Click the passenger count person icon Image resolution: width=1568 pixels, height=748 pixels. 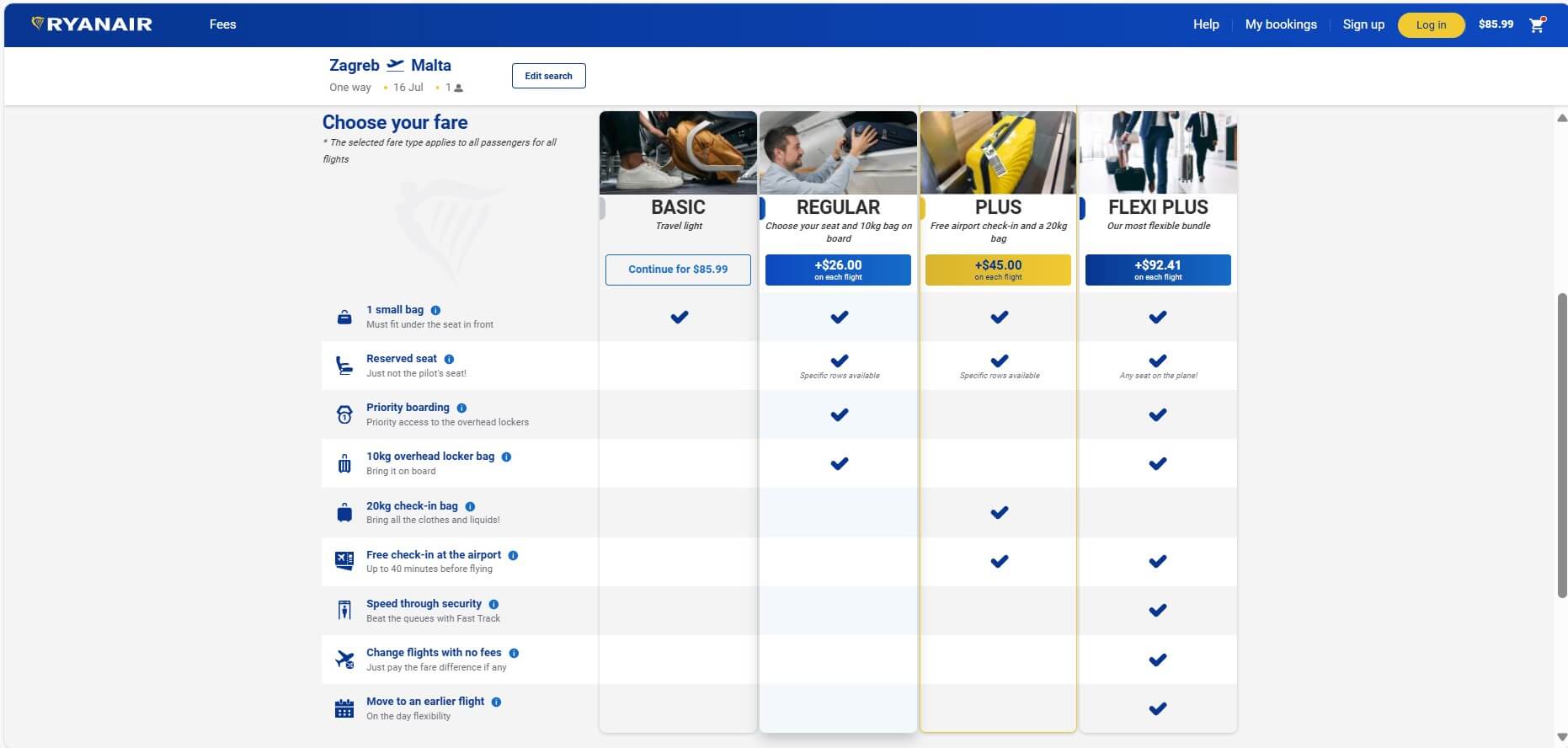point(459,88)
